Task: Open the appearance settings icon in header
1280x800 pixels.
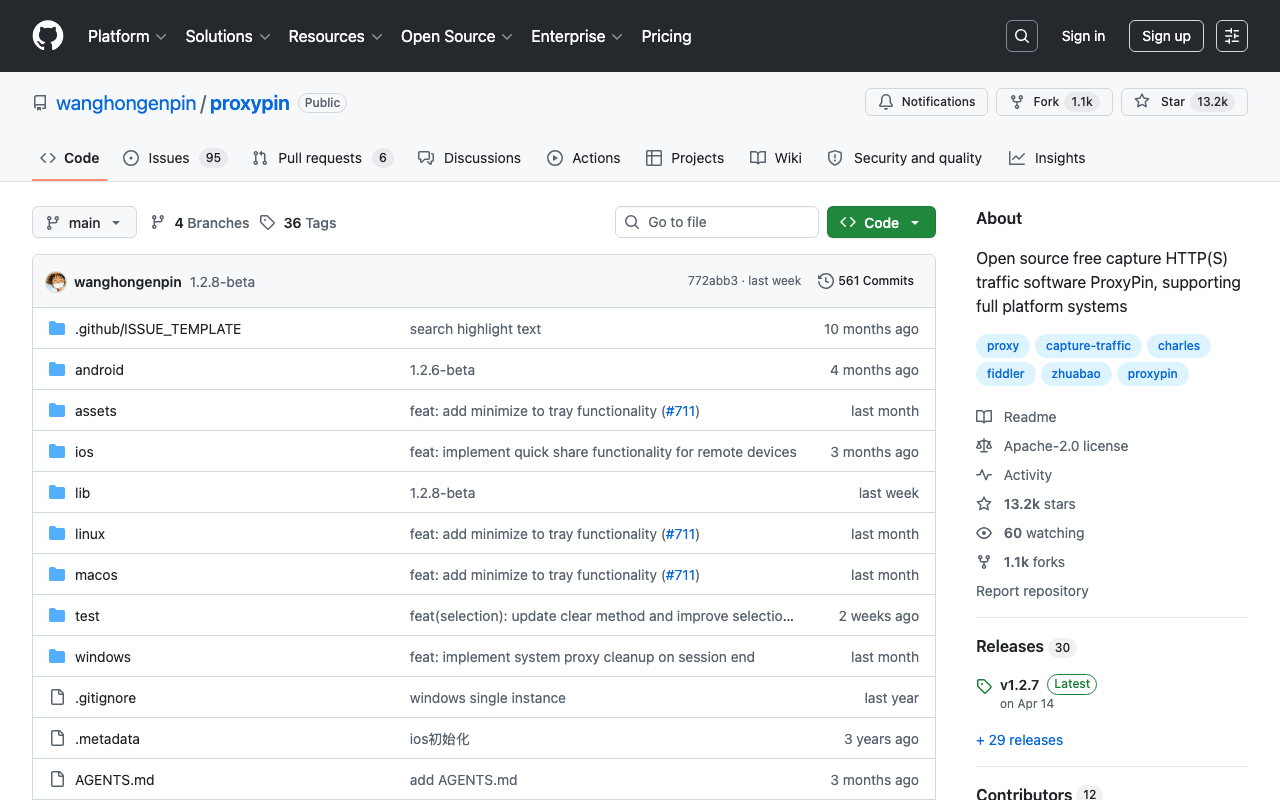Action: (1232, 36)
